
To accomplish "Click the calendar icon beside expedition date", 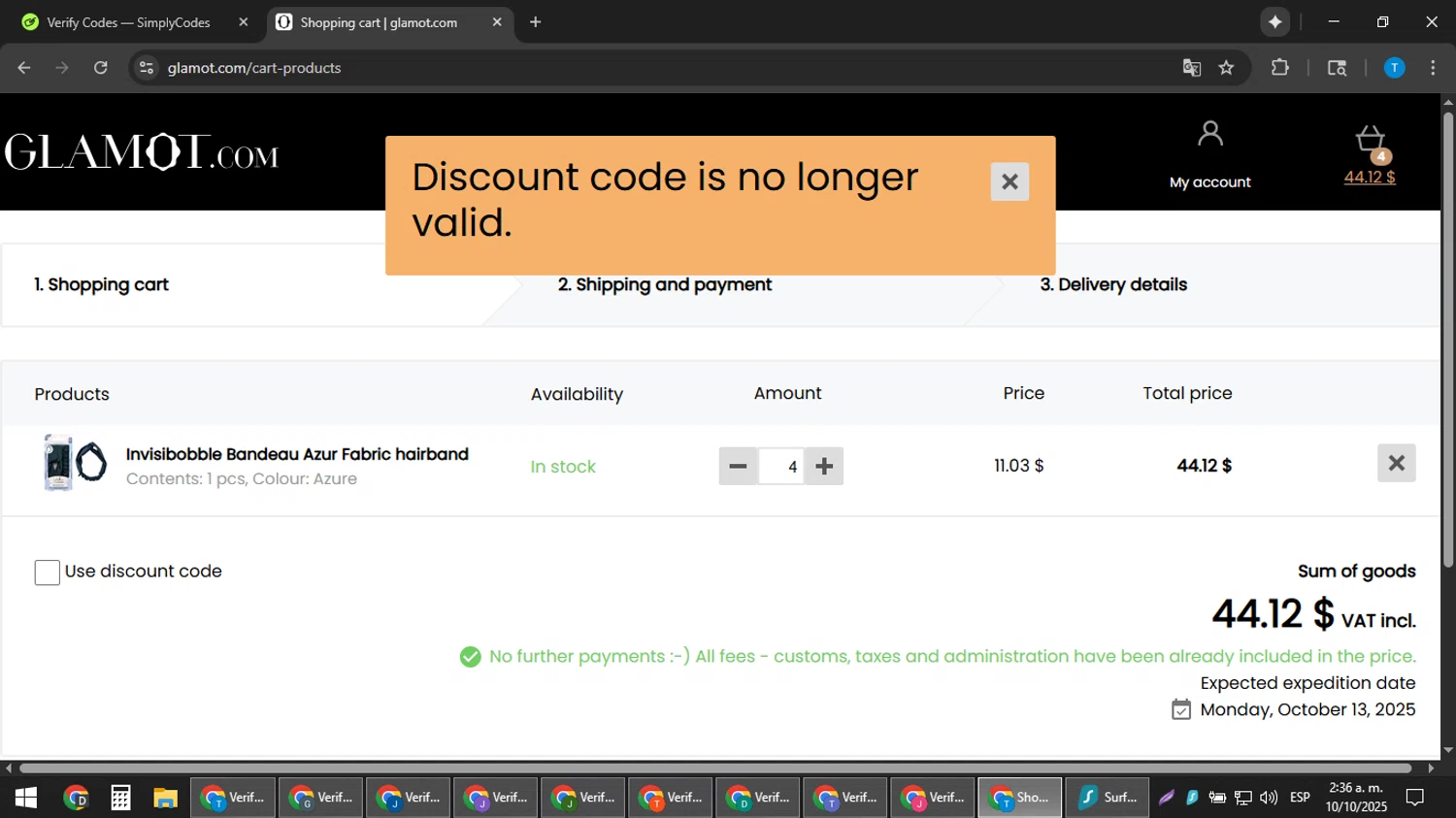I will [x=1181, y=710].
